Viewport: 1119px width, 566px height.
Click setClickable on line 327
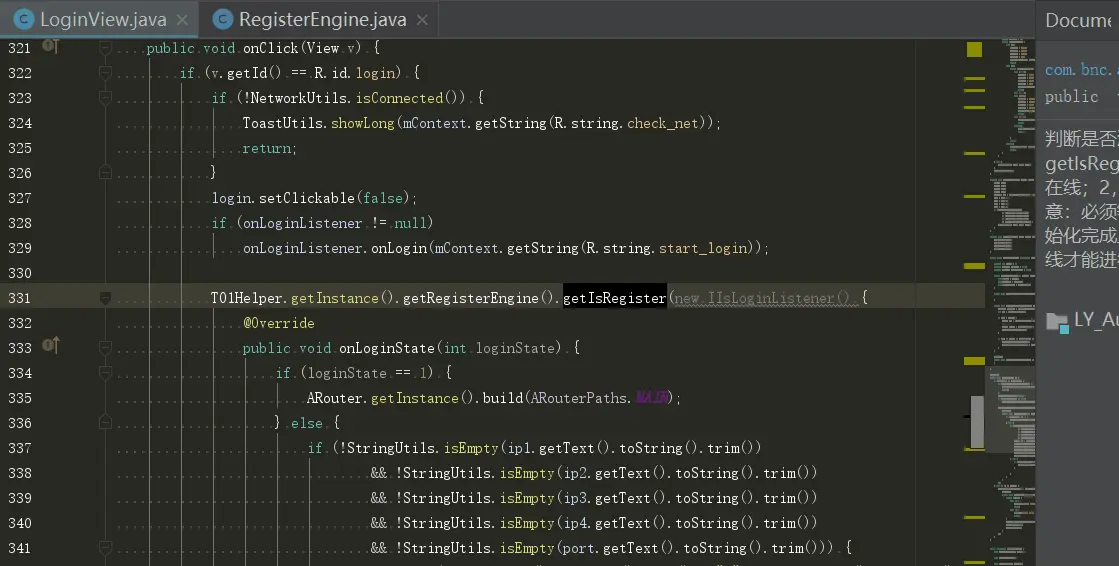point(306,198)
